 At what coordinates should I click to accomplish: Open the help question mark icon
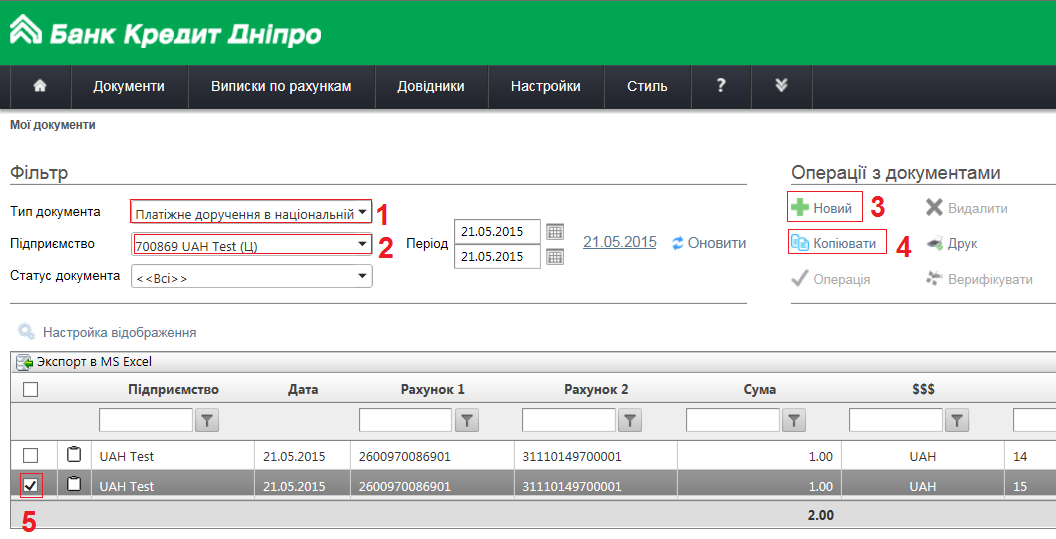point(720,86)
